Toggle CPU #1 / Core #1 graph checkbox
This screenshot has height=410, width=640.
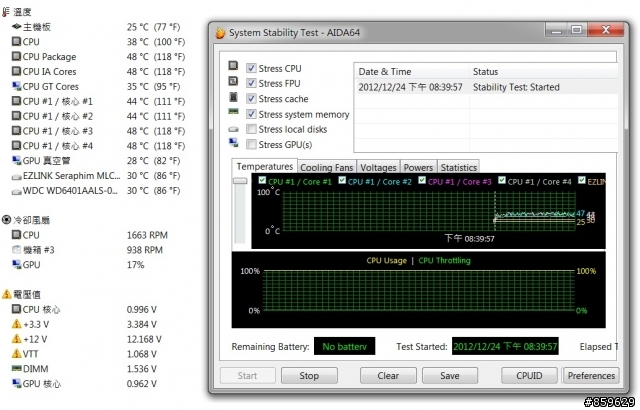point(262,180)
